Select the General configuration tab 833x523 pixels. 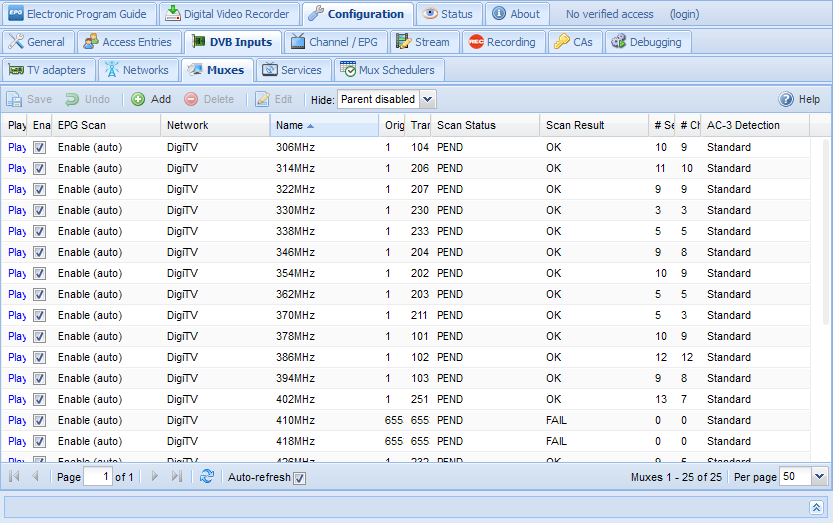[37, 42]
